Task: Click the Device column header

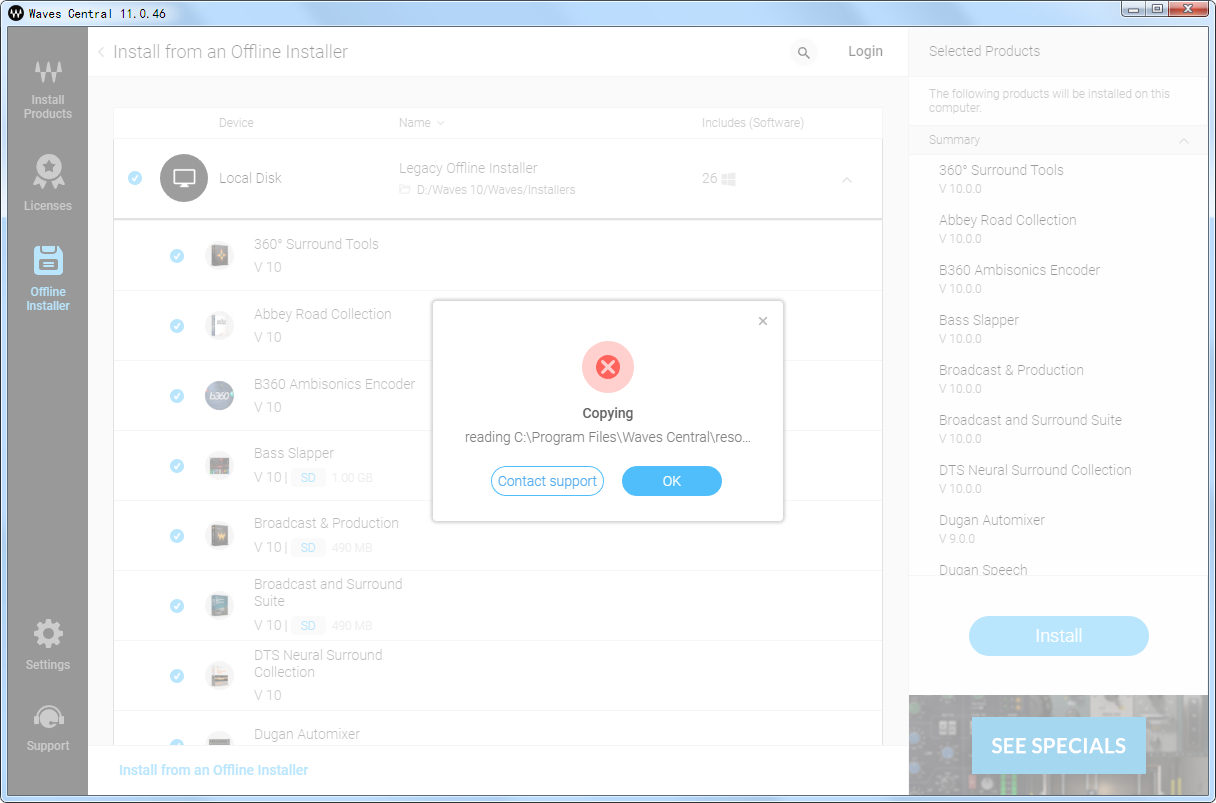Action: pyautogui.click(x=236, y=123)
